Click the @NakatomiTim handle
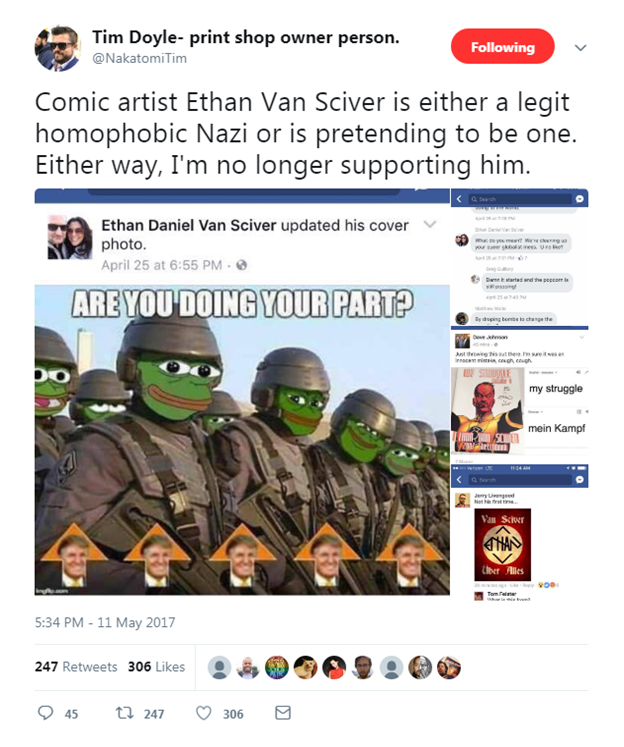Viewport: 624px width, 747px height. pyautogui.click(x=139, y=58)
